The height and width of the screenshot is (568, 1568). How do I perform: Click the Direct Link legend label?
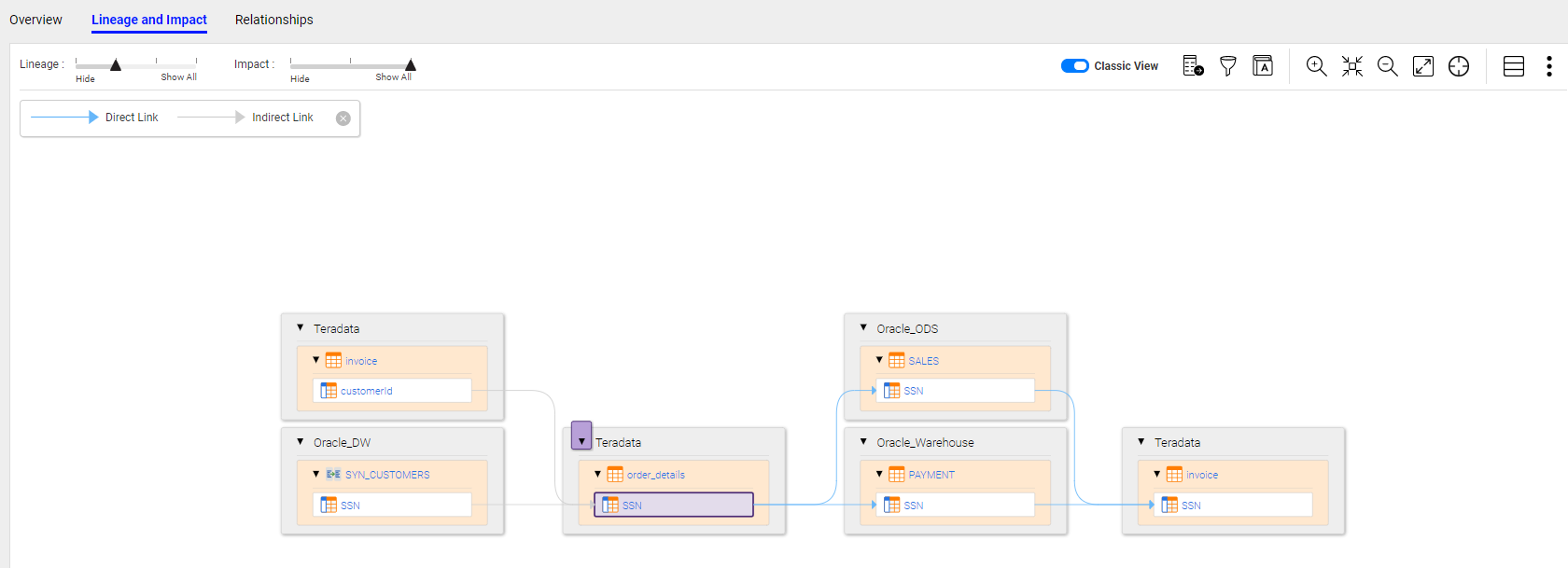click(132, 118)
